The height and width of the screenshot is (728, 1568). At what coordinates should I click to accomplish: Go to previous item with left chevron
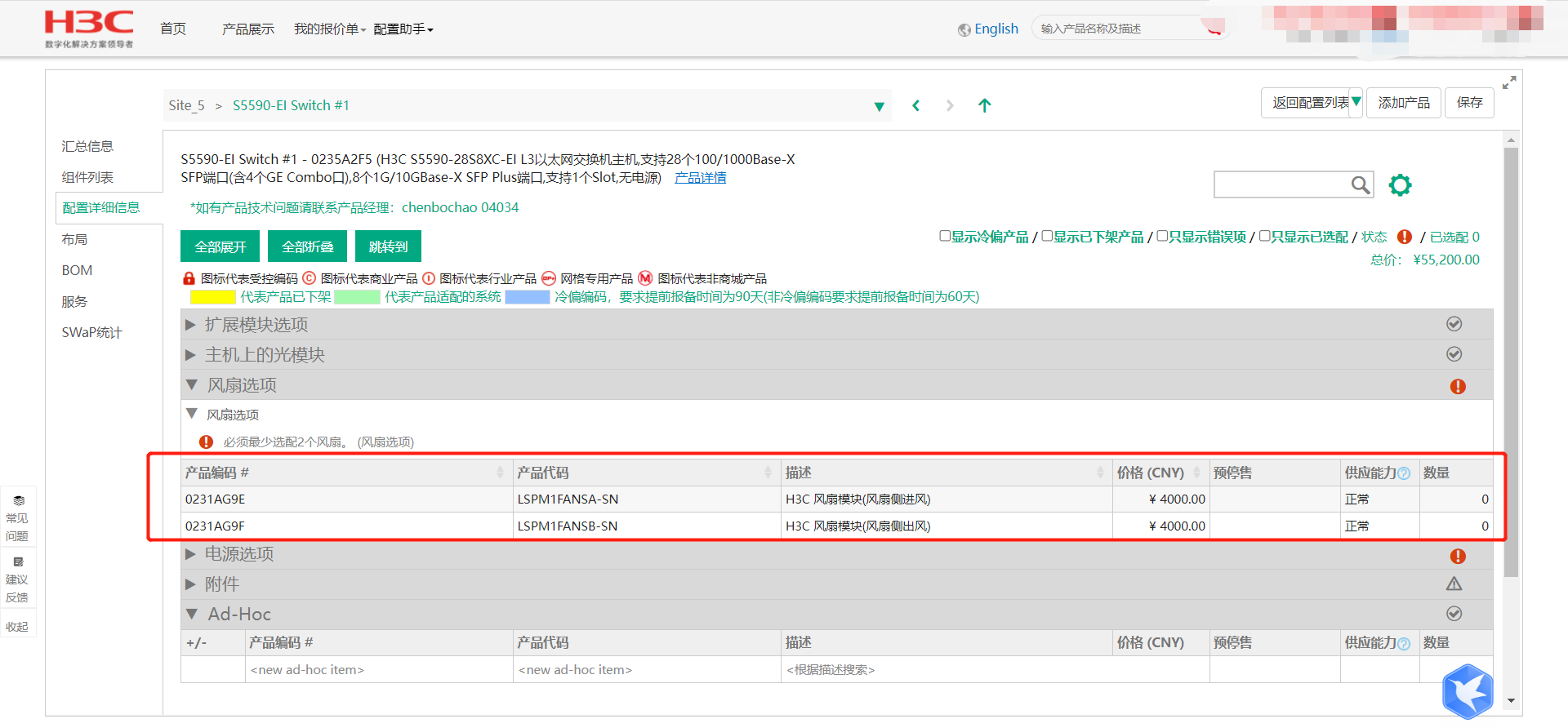click(x=916, y=105)
